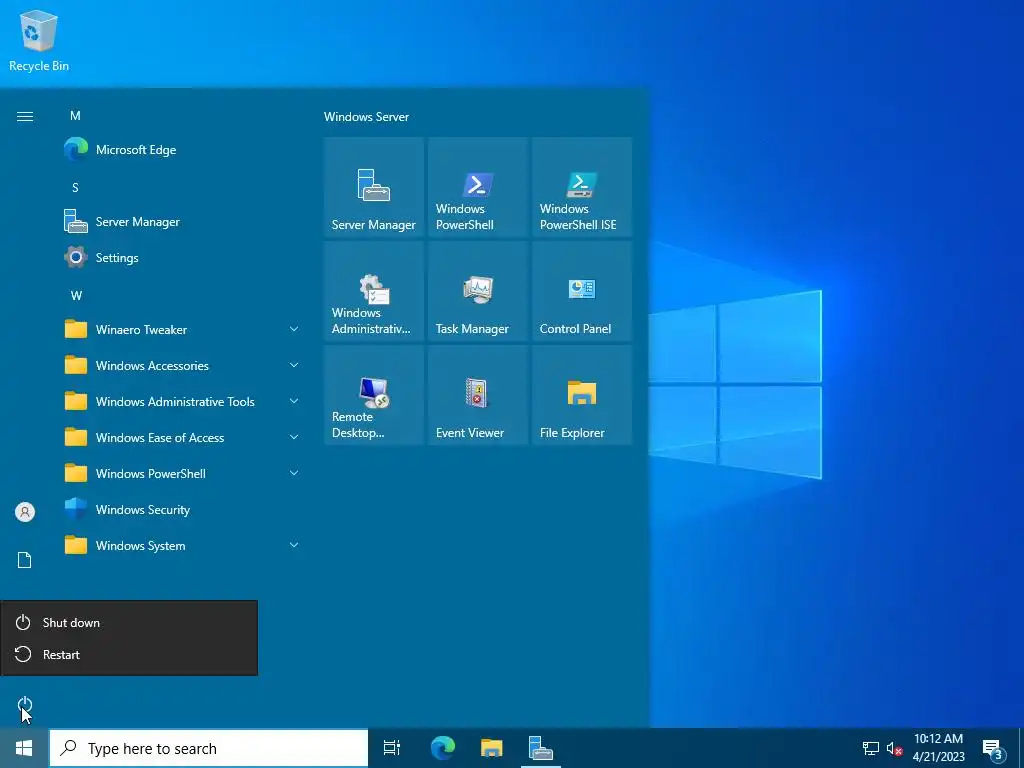Select Restart from the power menu
Viewport: 1024px width, 768px height.
(129, 654)
